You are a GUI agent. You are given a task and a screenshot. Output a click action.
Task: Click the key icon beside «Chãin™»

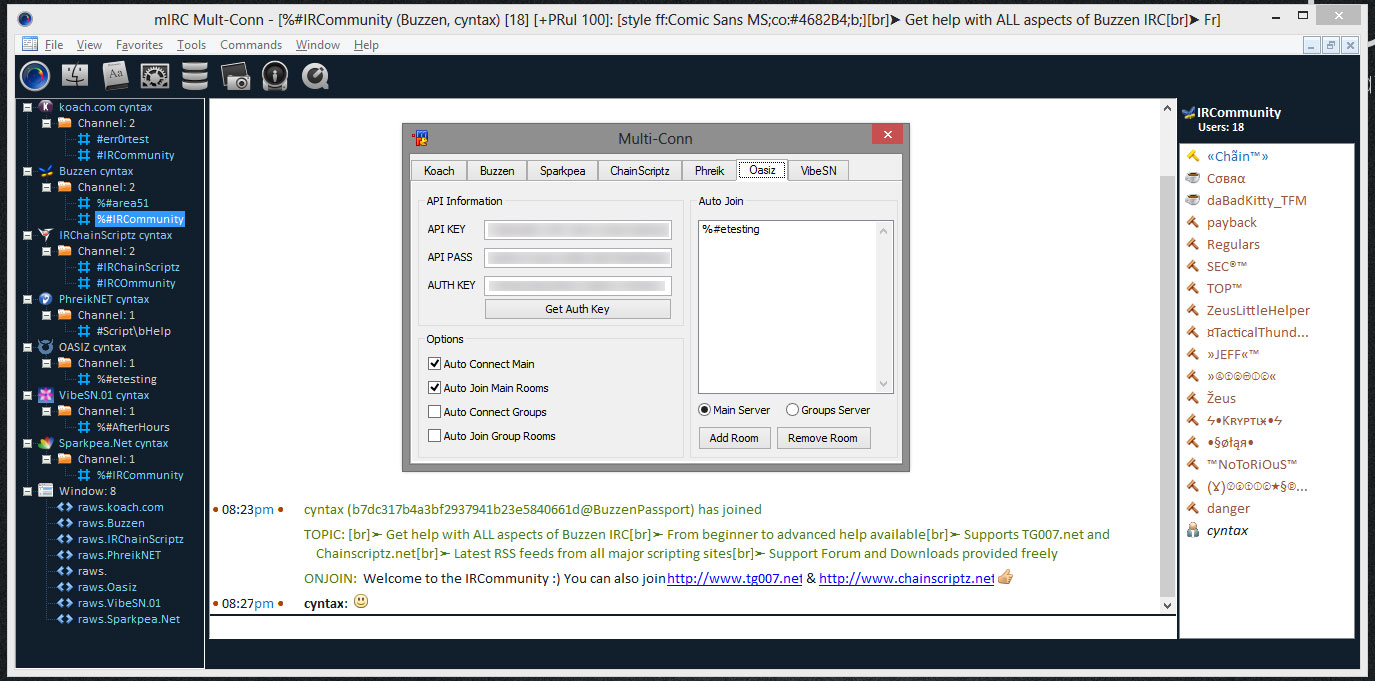[x=1193, y=156]
